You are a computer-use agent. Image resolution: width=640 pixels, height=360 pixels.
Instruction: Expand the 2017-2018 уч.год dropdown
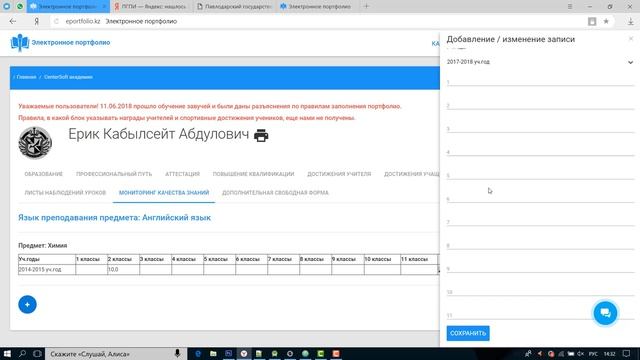(x=540, y=62)
